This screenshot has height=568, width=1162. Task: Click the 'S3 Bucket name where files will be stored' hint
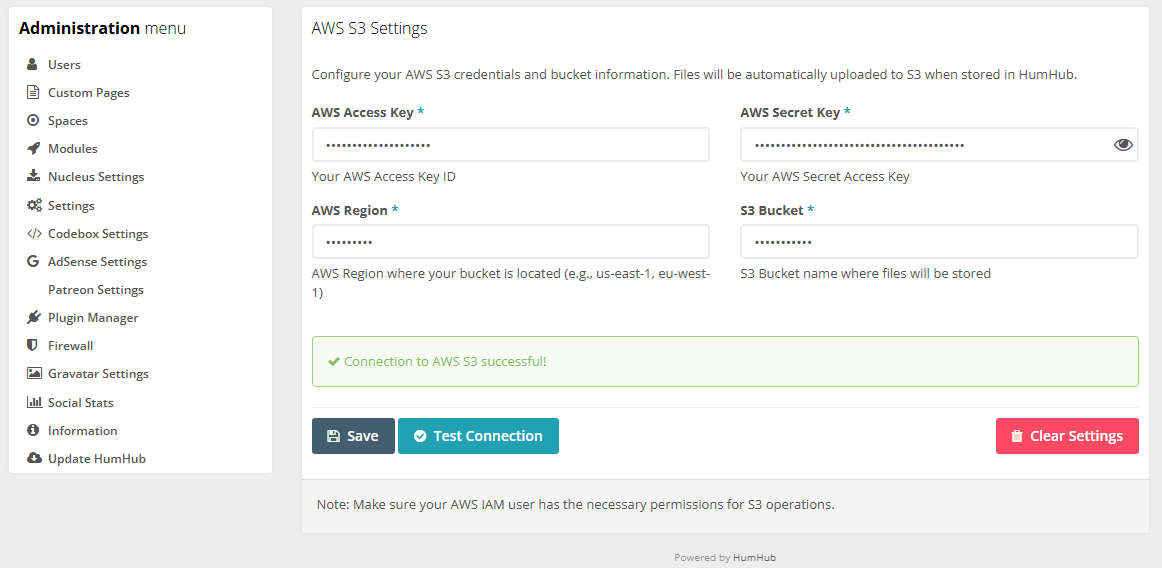click(x=866, y=274)
